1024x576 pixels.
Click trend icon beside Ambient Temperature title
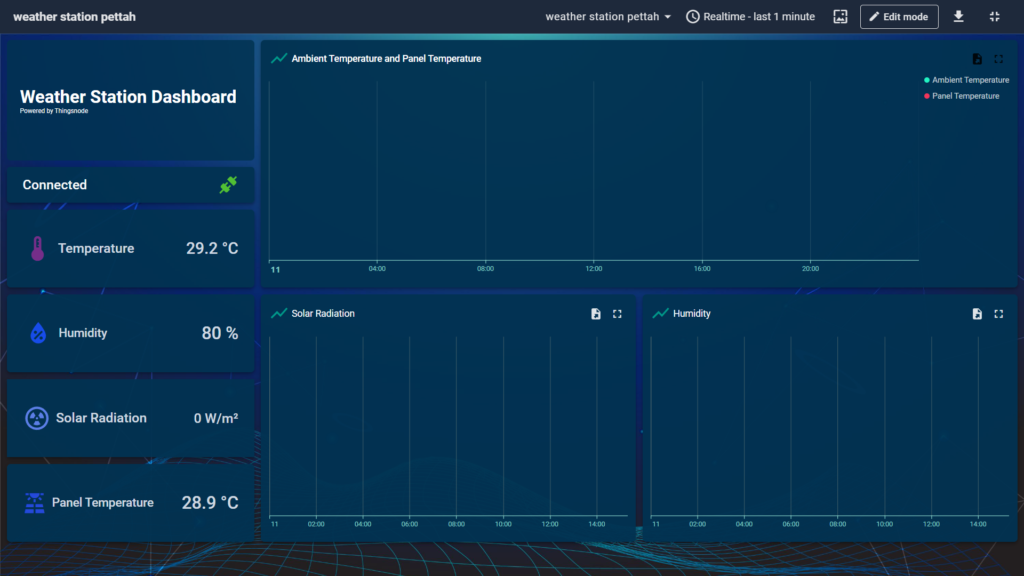pos(279,58)
